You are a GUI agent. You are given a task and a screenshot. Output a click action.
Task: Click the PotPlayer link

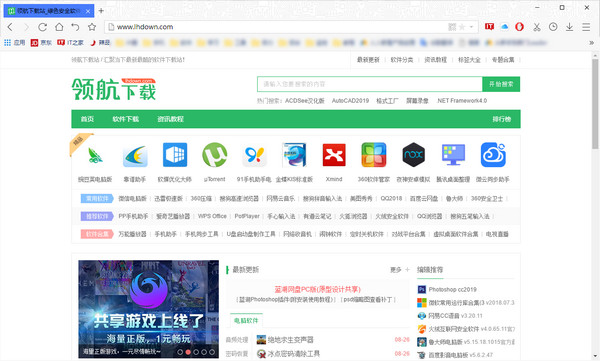(x=247, y=216)
